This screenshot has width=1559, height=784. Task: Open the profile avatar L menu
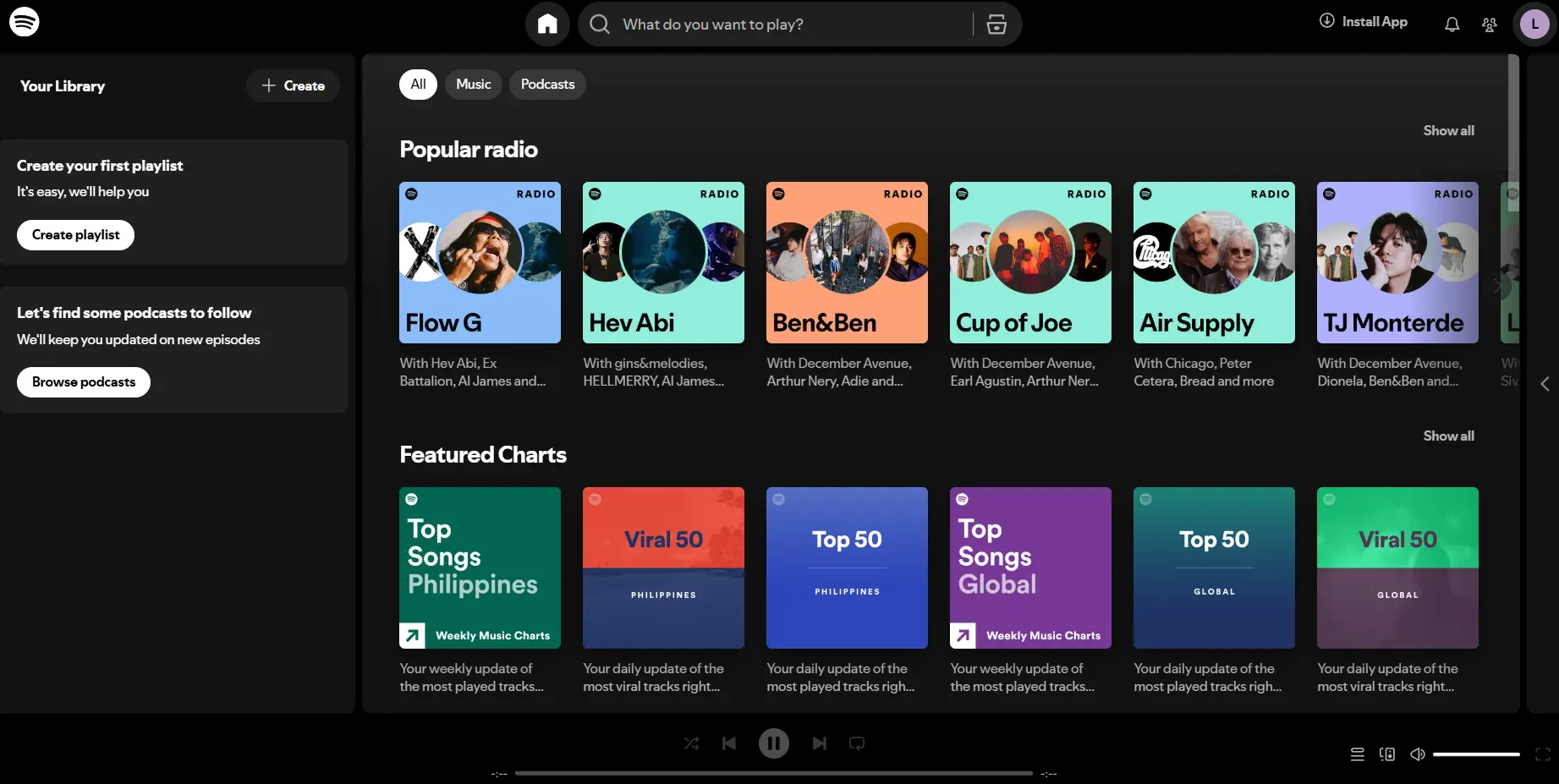pyautogui.click(x=1535, y=24)
